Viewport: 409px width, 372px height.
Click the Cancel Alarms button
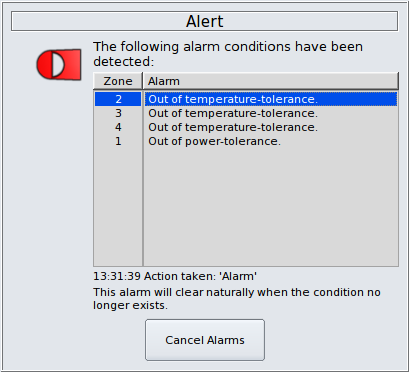coord(205,340)
